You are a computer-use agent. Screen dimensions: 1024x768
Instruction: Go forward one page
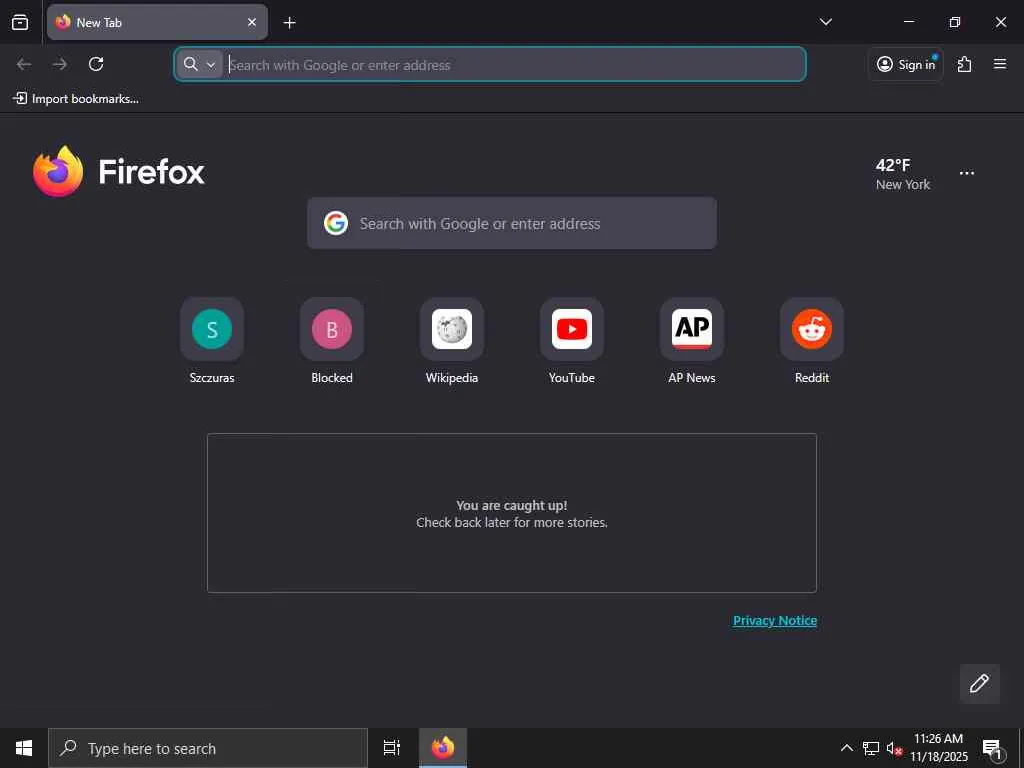coord(60,64)
